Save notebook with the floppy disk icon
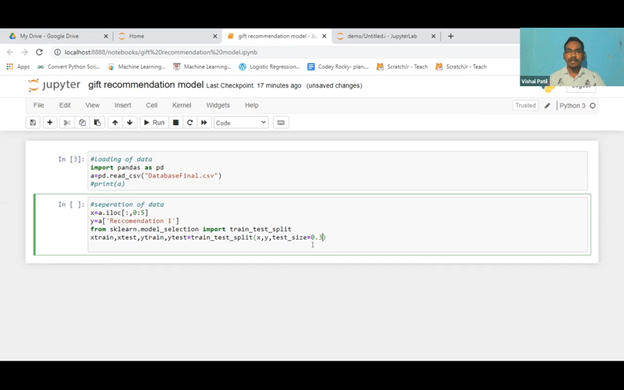The width and height of the screenshot is (624, 390). pos(33,123)
